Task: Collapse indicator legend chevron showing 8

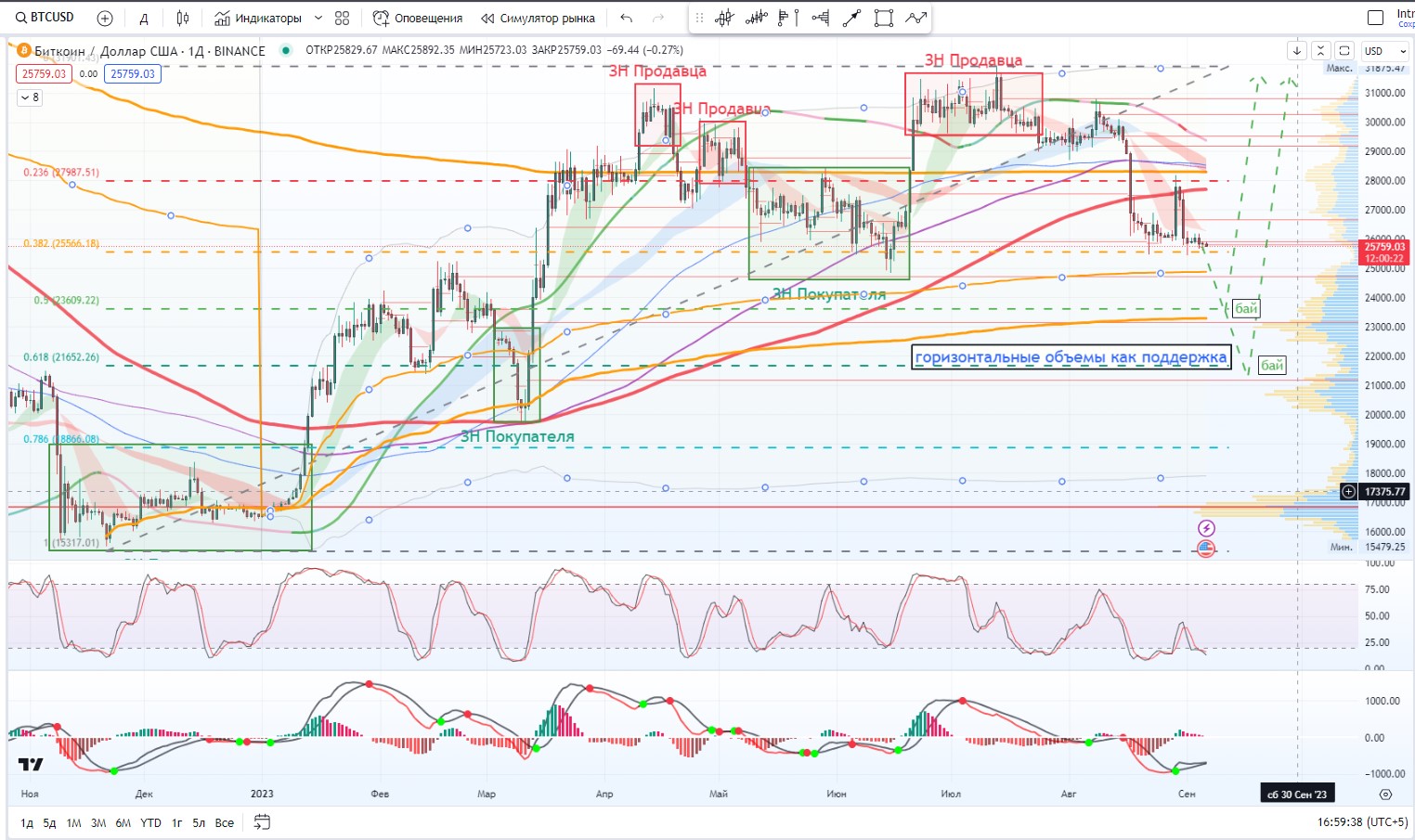Action: pyautogui.click(x=30, y=97)
